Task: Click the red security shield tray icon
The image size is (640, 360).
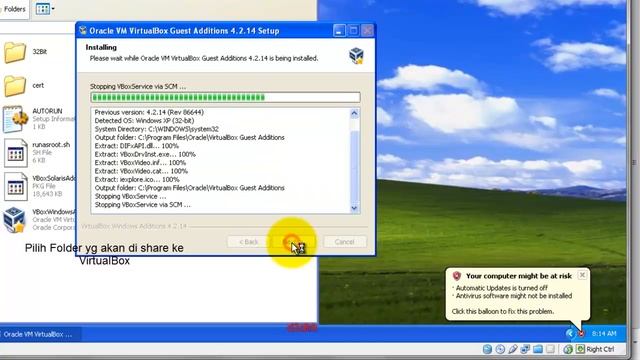Action: click(581, 334)
